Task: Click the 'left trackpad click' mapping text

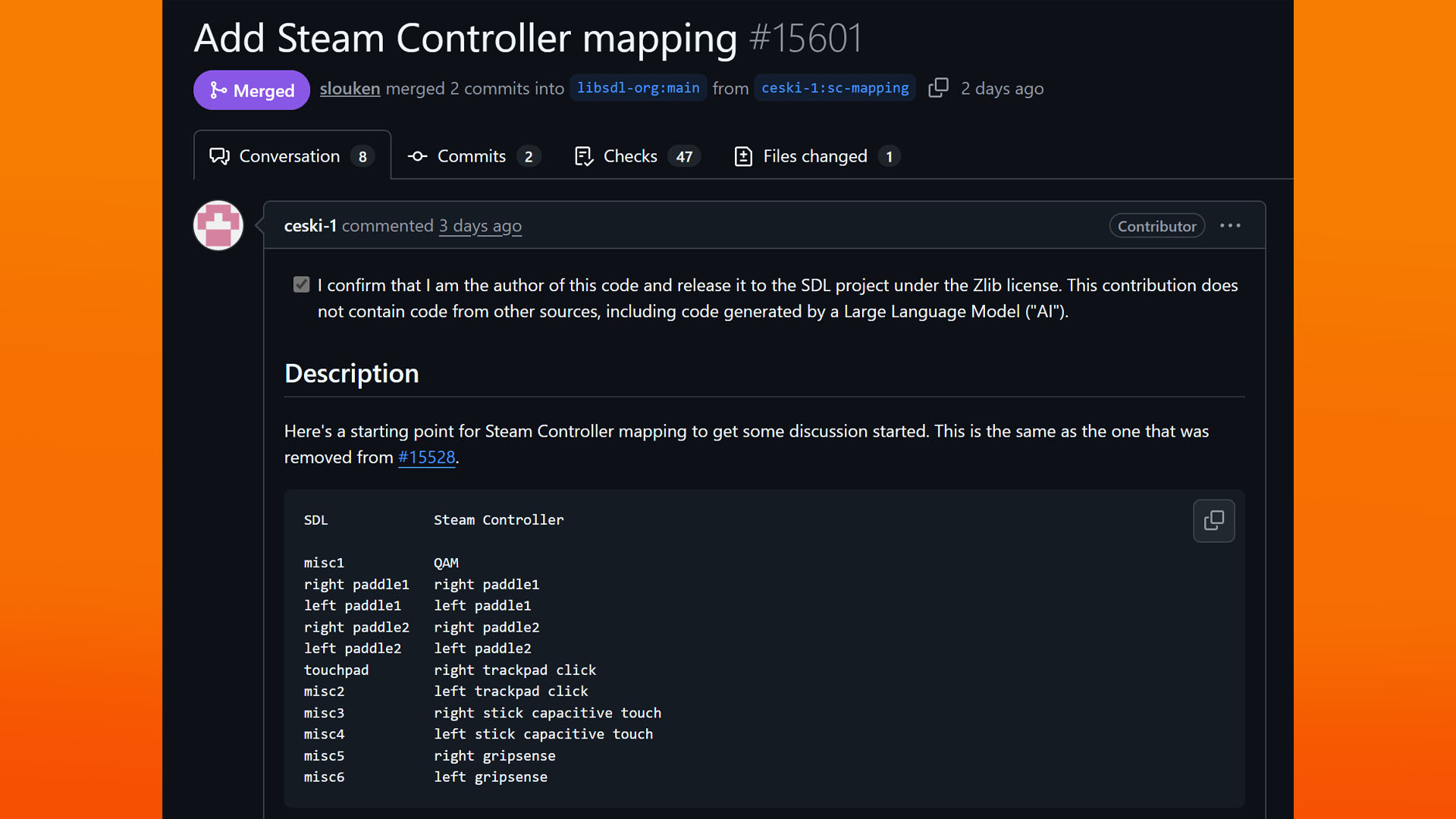Action: (510, 692)
